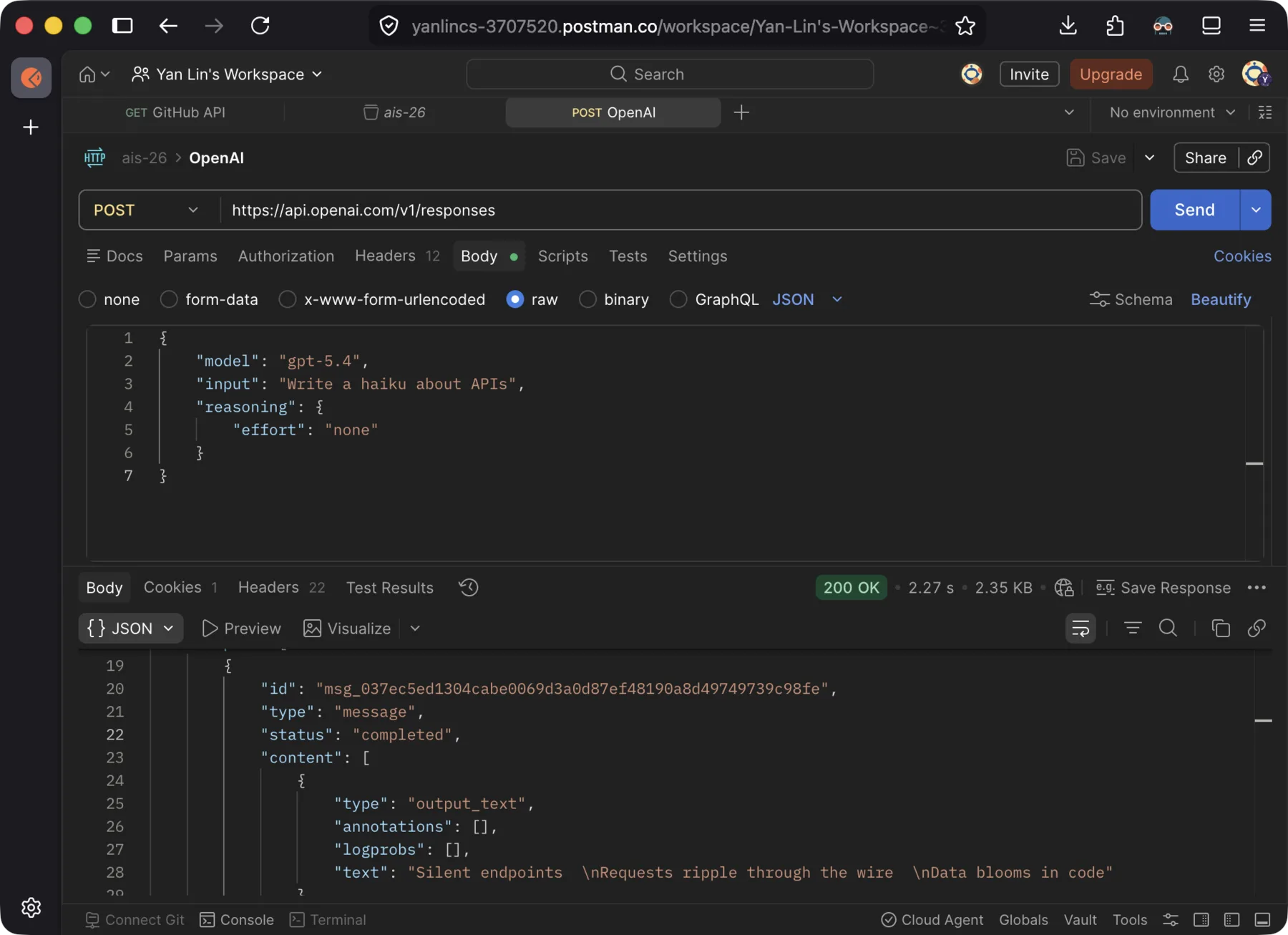Screen dimensions: 1288x935
Task: Open the raw body JSON language dropdown
Action: coord(807,299)
